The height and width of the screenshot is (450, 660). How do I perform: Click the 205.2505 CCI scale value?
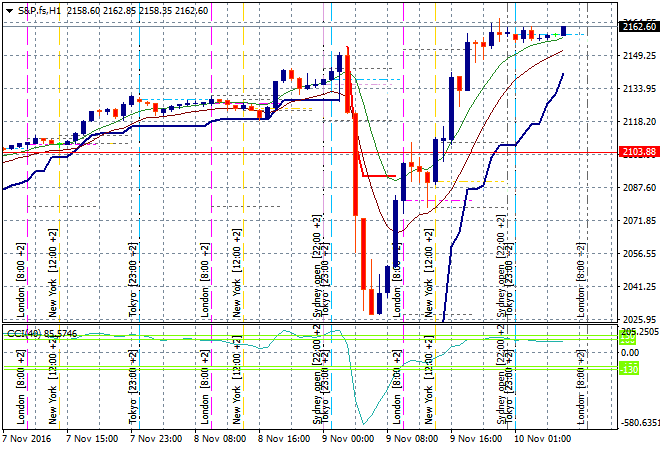click(640, 332)
